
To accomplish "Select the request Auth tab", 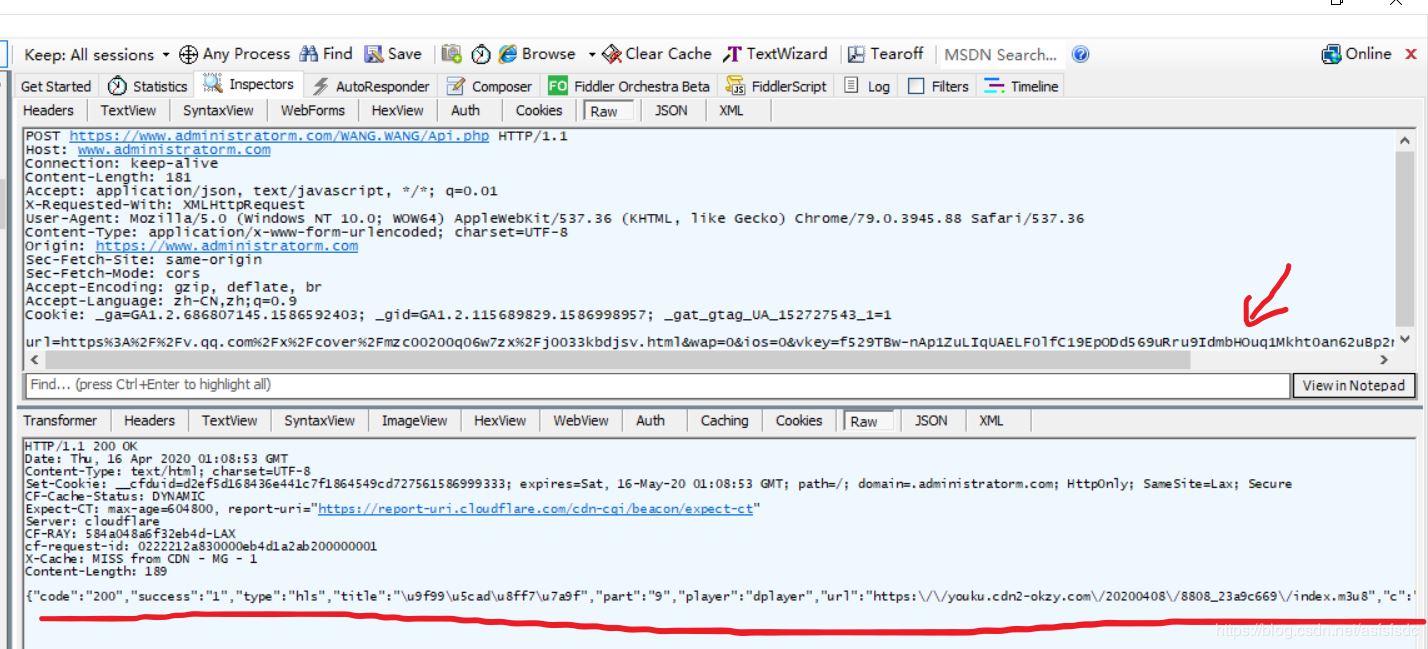I will 465,111.
